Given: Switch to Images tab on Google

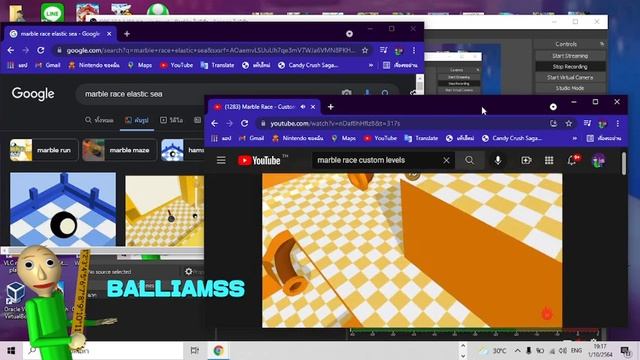Looking at the screenshot, I should pyautogui.click(x=137, y=120).
